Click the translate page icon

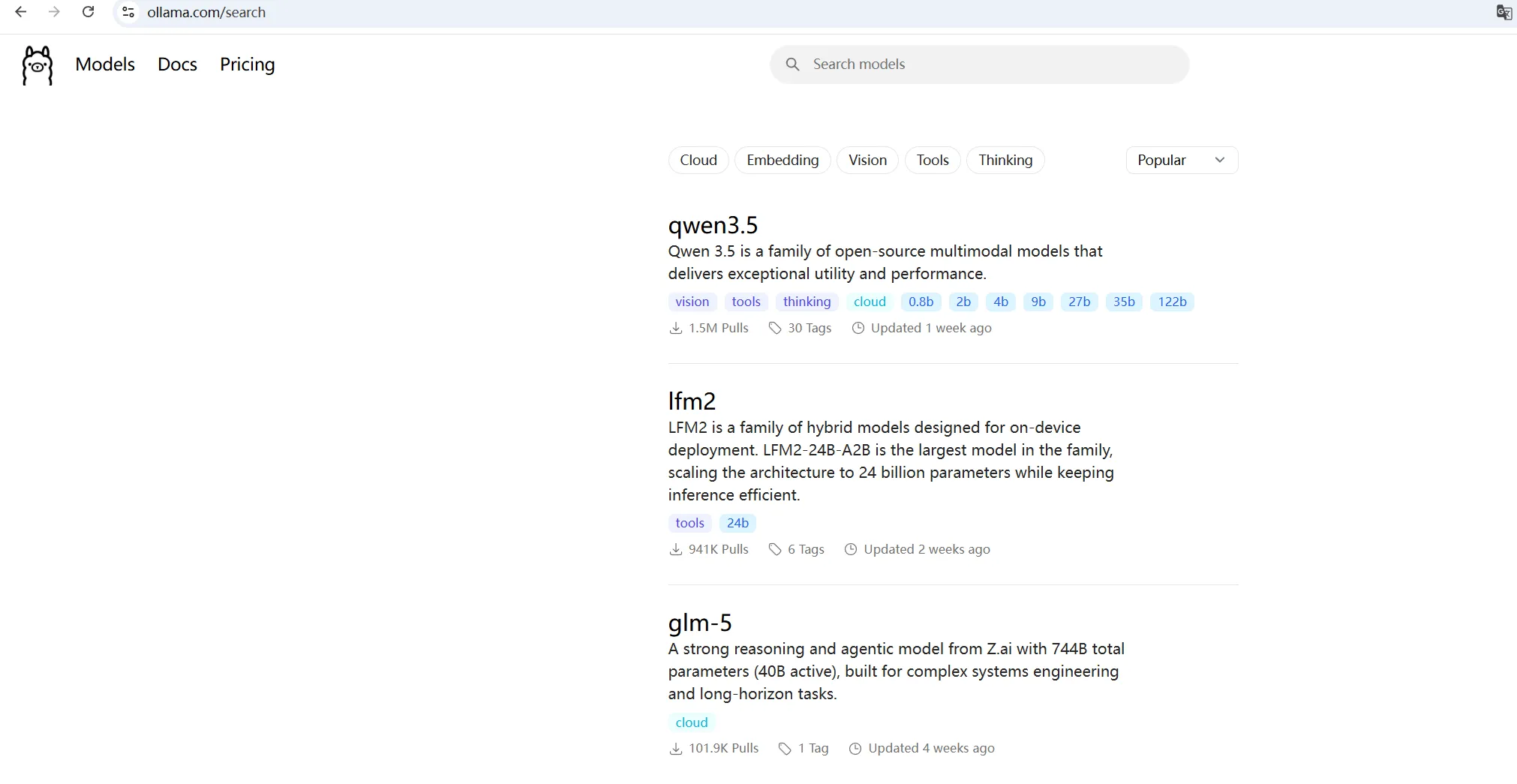pyautogui.click(x=1503, y=12)
